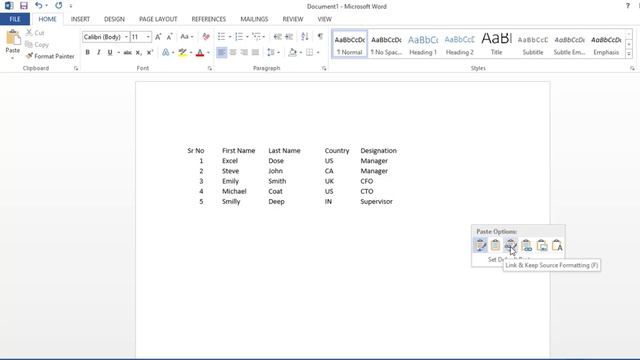Apply subscript formatting
Image resolution: width=640 pixels, height=360 pixels.
pyautogui.click(x=138, y=52)
